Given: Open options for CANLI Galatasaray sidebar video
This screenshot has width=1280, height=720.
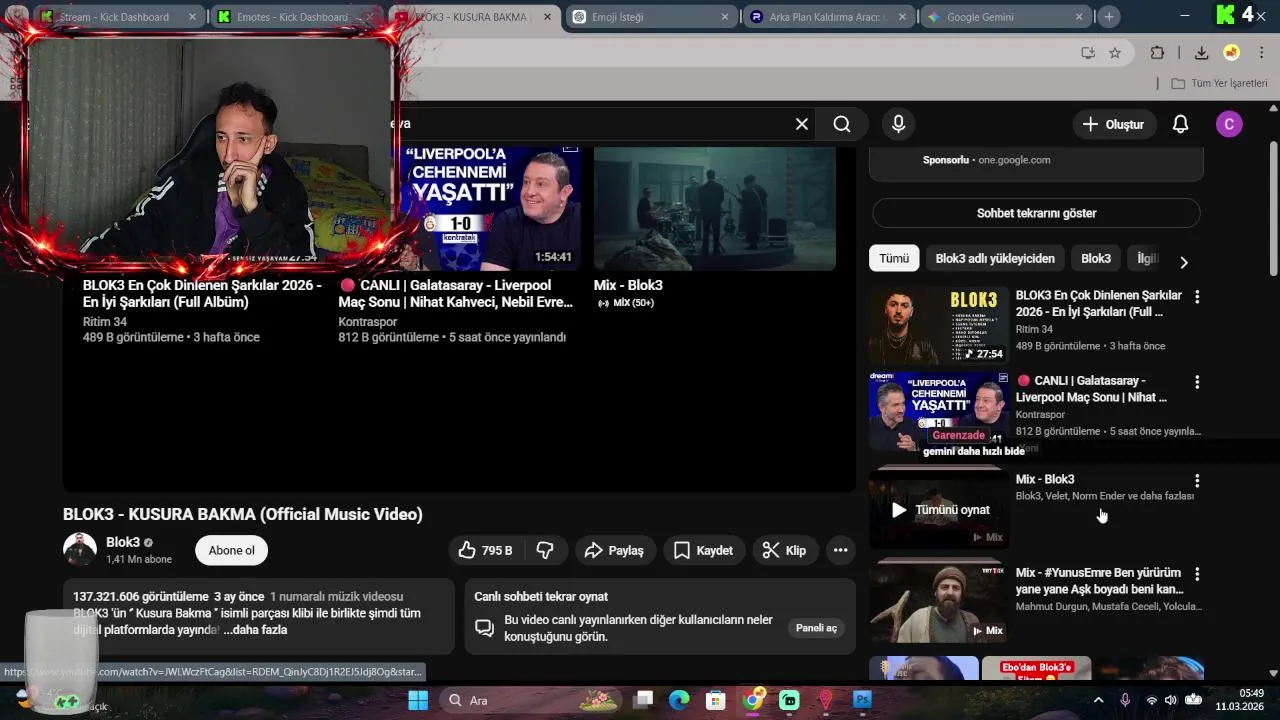Looking at the screenshot, I should (1197, 382).
